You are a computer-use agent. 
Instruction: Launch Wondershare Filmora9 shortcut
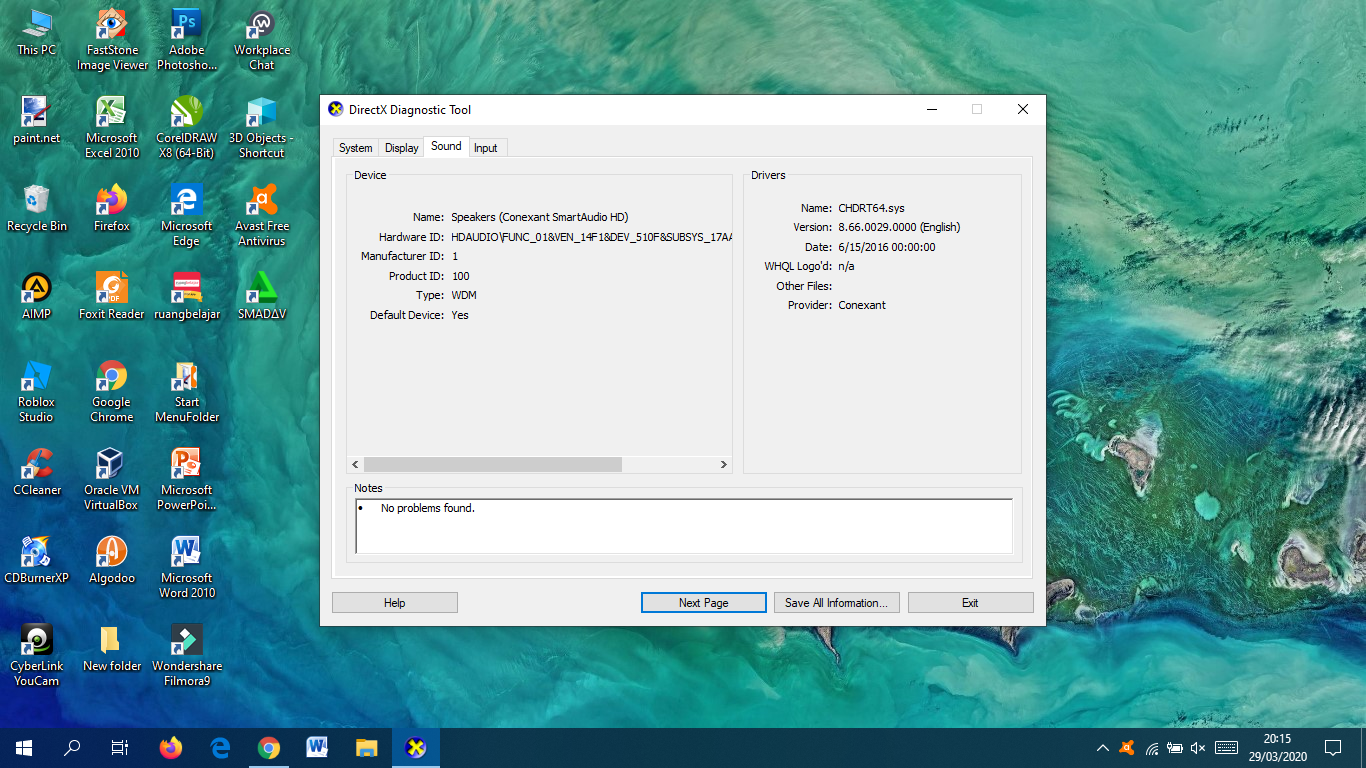coord(186,655)
